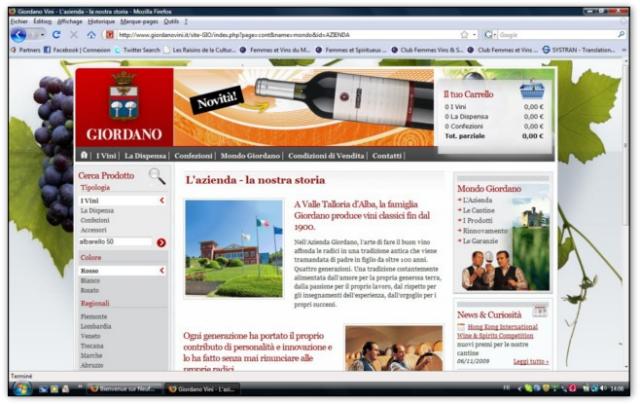The image size is (640, 404).
Task: Click the browser URL address field
Action: [x=286, y=35]
